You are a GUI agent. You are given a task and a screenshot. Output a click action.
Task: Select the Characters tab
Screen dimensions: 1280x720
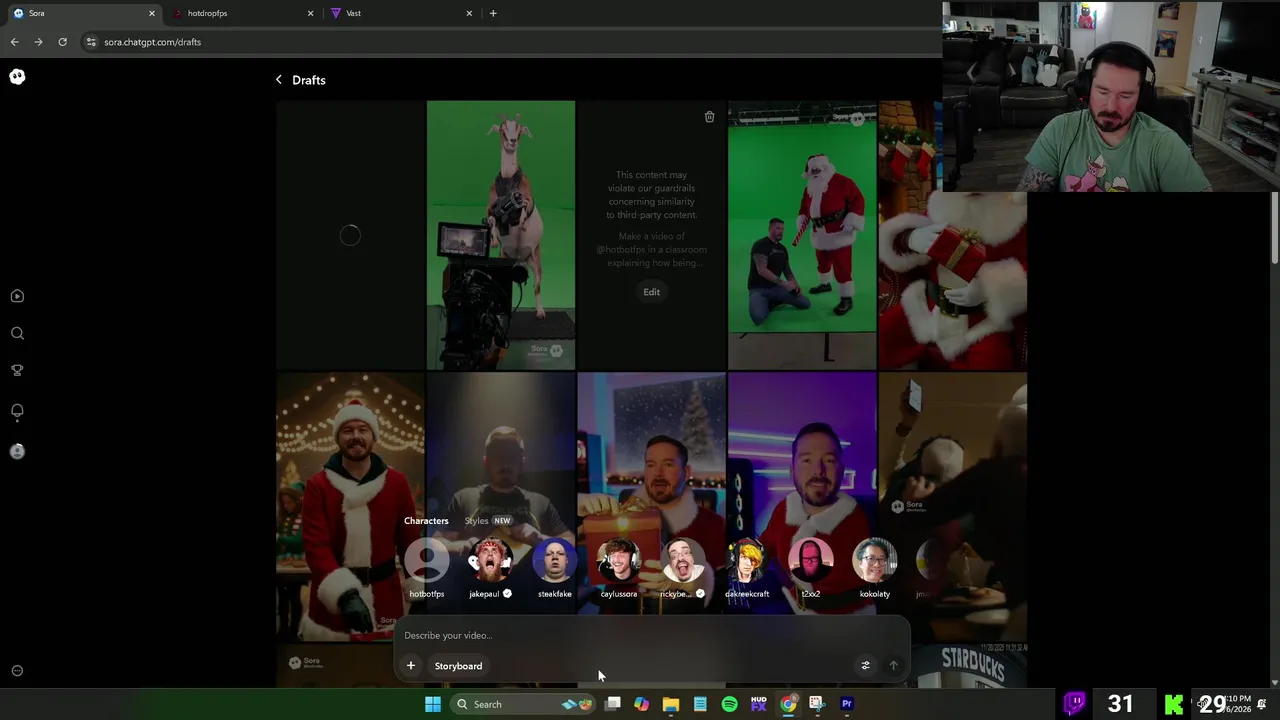pos(426,521)
